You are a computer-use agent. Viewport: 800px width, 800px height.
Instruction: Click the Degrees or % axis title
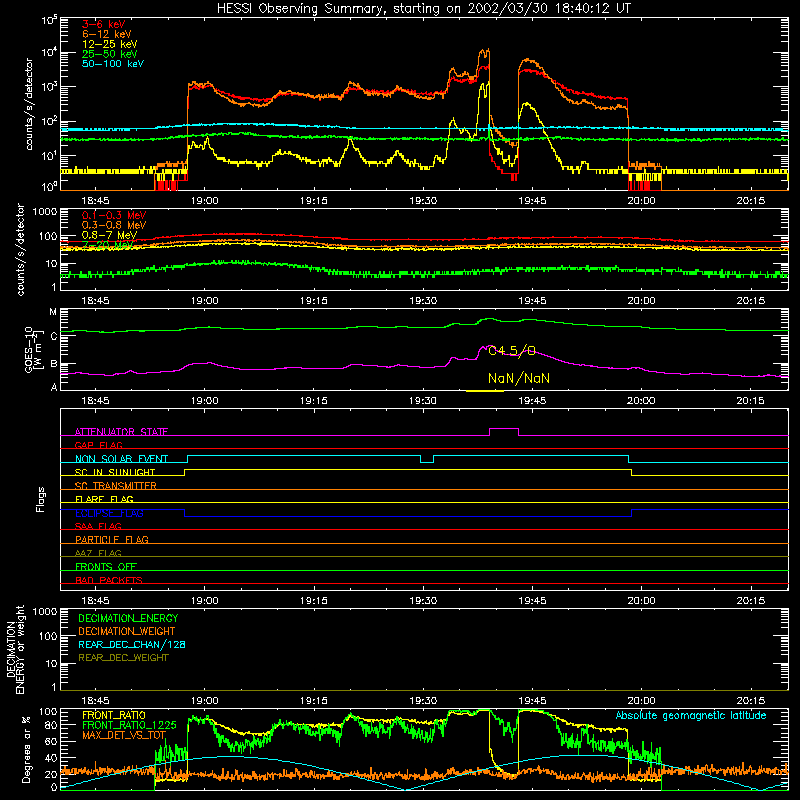pyautogui.click(x=26, y=749)
